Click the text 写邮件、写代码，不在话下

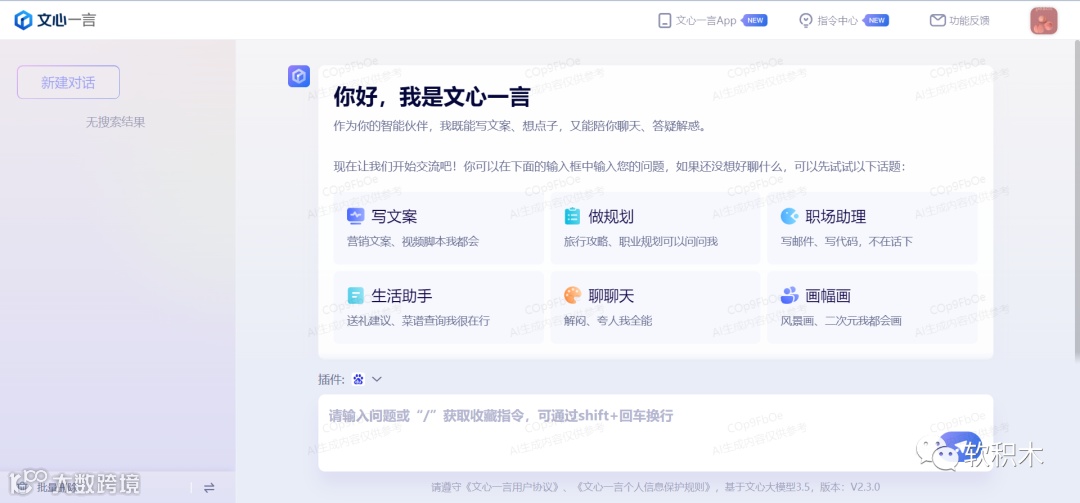[x=846, y=242]
